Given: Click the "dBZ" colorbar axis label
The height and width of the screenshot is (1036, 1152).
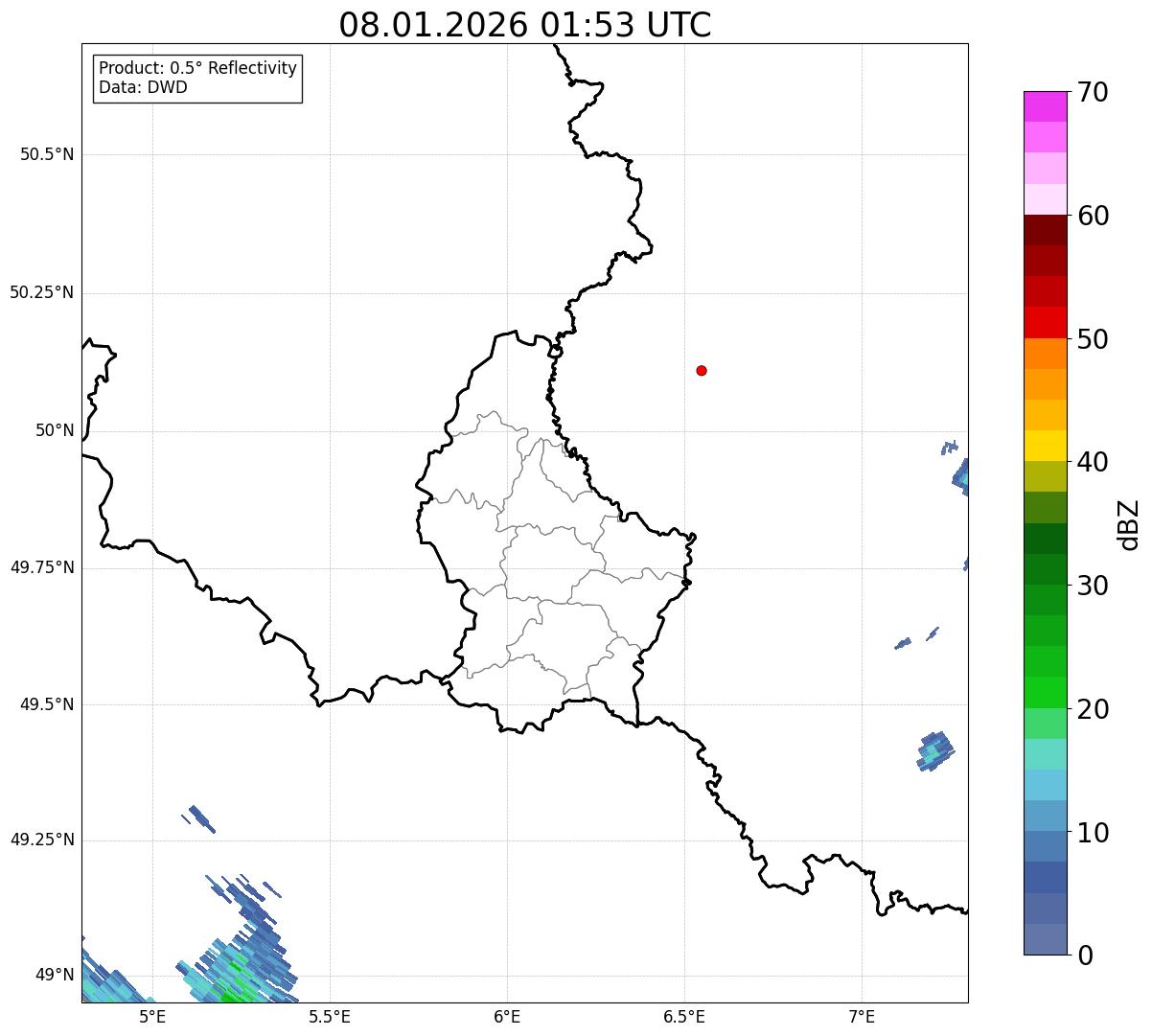Looking at the screenshot, I should tap(1129, 524).
